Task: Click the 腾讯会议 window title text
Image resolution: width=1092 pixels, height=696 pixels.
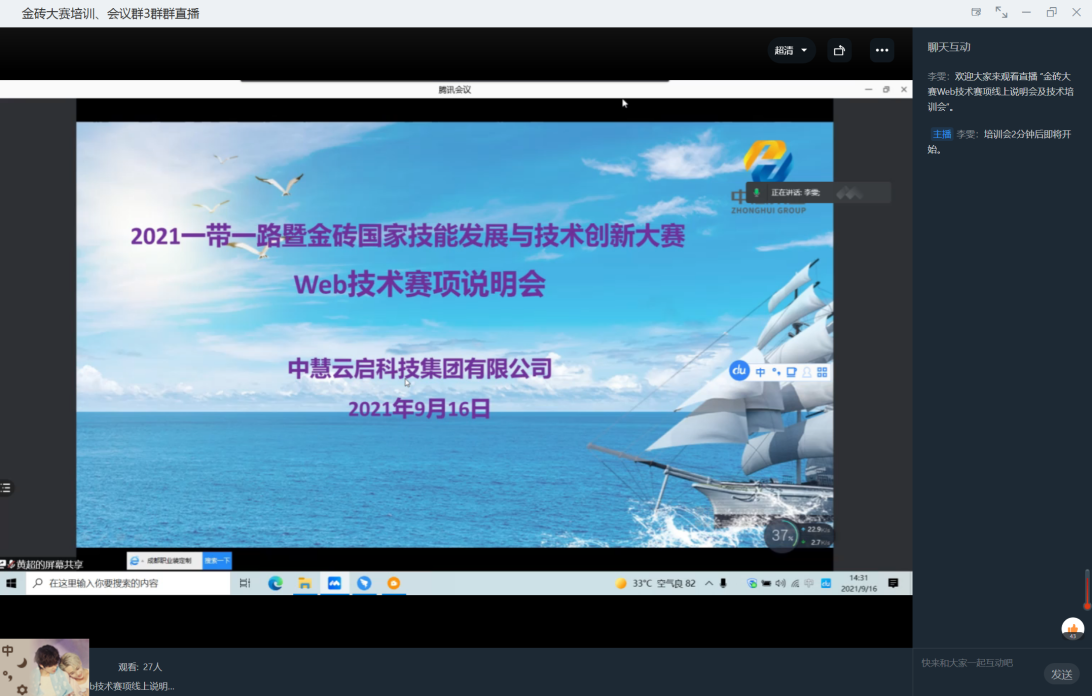Action: click(455, 89)
